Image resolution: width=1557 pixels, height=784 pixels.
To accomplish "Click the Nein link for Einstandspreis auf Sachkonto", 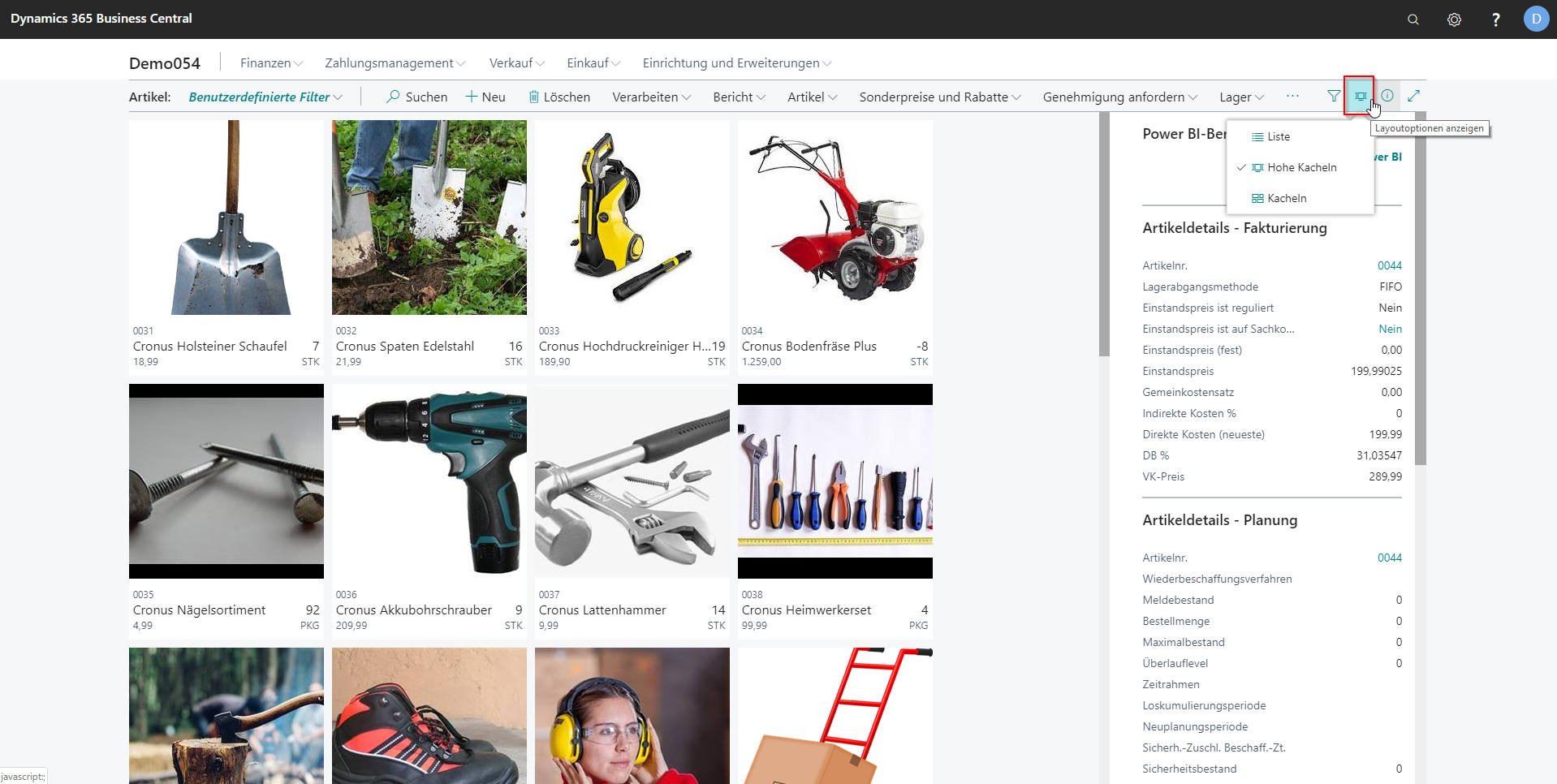I will 1390,329.
